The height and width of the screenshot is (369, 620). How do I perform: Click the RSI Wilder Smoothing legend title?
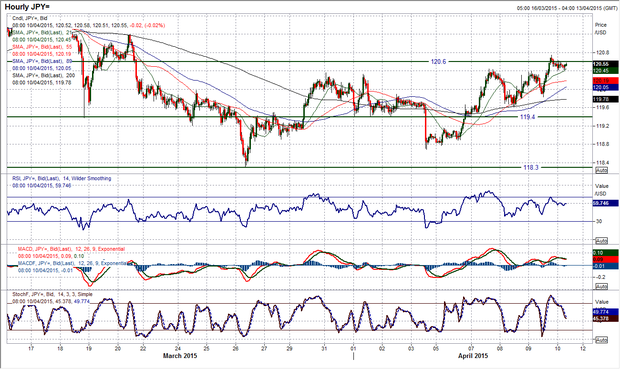click(61, 178)
